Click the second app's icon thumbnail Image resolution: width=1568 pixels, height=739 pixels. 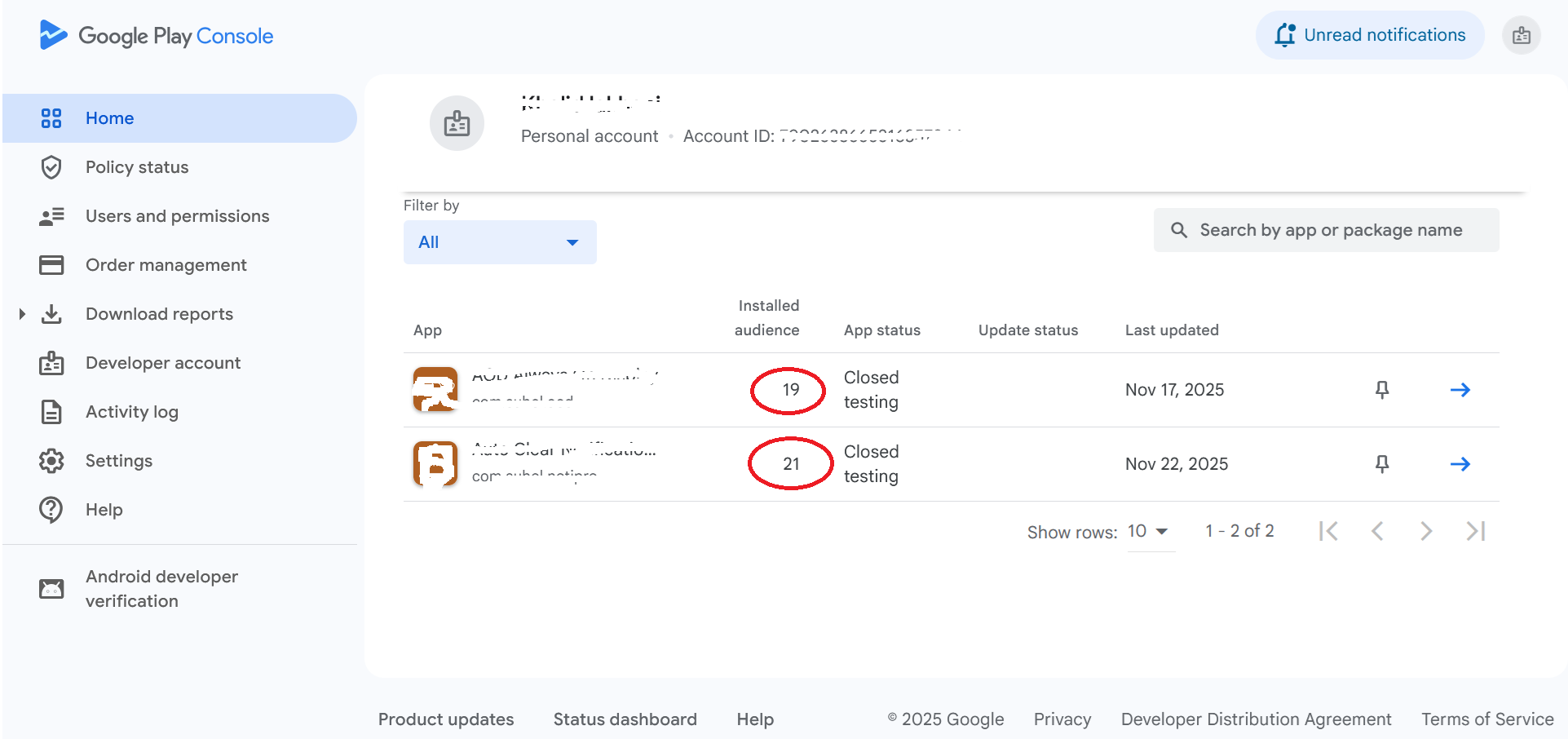[x=435, y=464]
